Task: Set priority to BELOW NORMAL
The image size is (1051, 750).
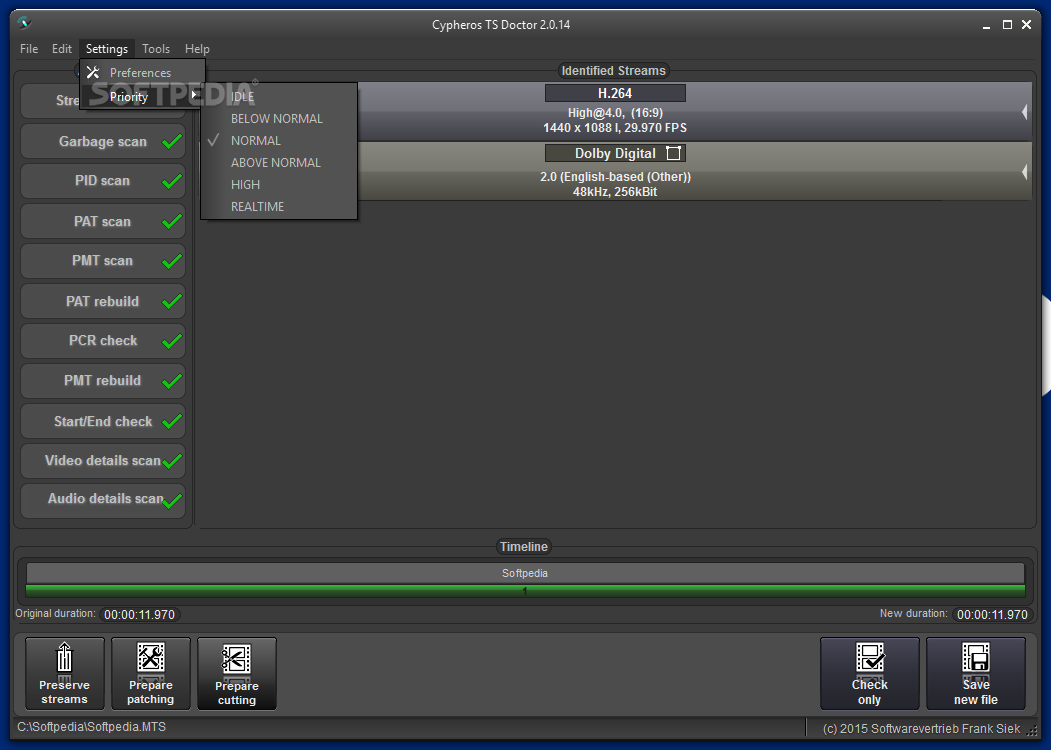Action: pos(279,119)
